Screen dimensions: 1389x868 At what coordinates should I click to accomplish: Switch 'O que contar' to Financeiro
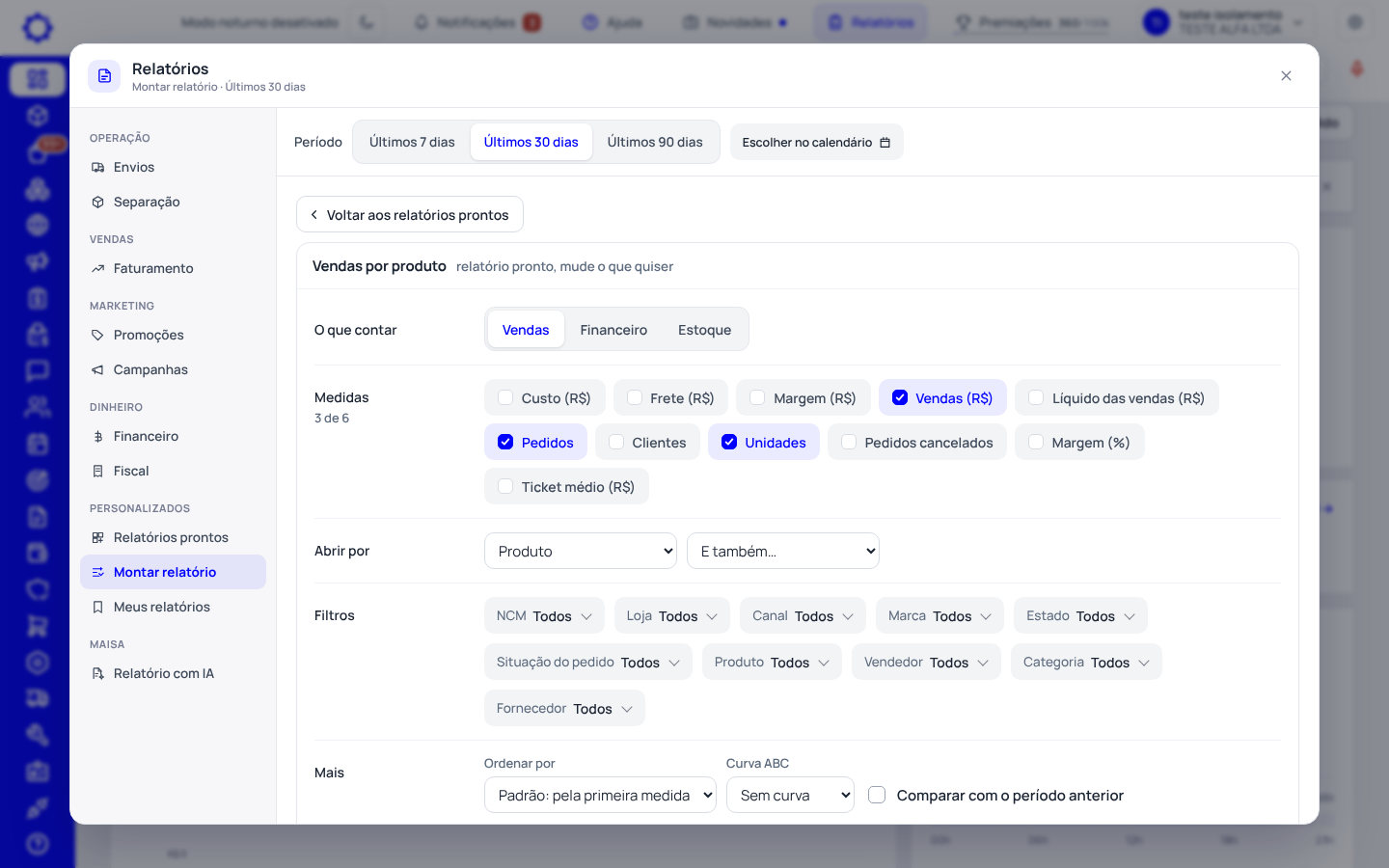[x=613, y=330]
